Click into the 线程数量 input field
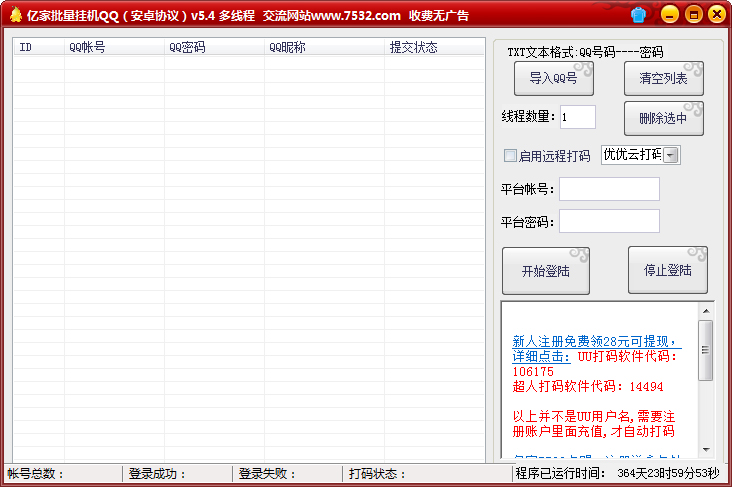 [577, 117]
